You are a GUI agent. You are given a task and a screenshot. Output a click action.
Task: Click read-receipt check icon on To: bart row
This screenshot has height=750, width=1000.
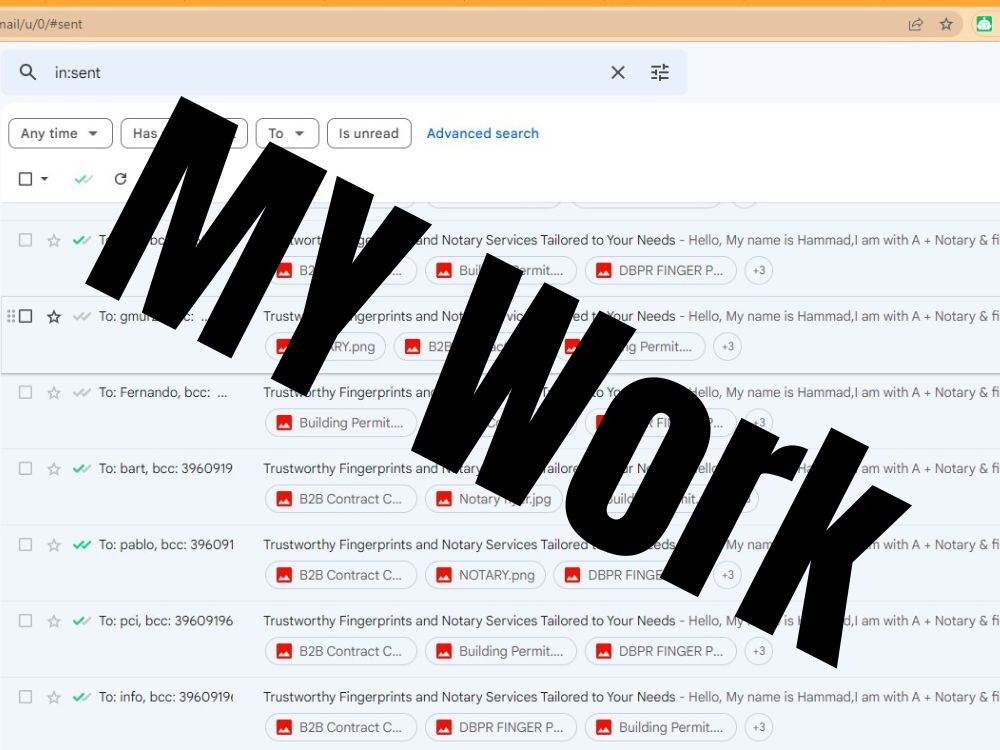[x=82, y=469]
